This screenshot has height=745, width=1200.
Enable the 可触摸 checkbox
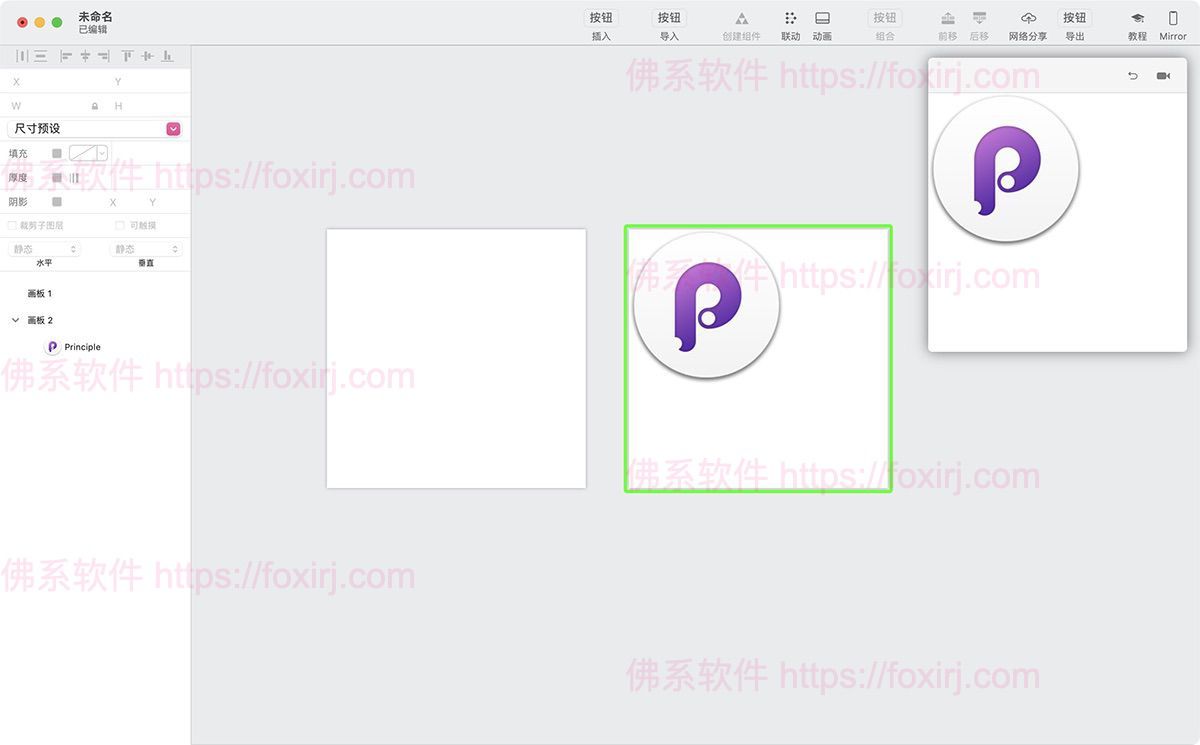click(x=119, y=225)
